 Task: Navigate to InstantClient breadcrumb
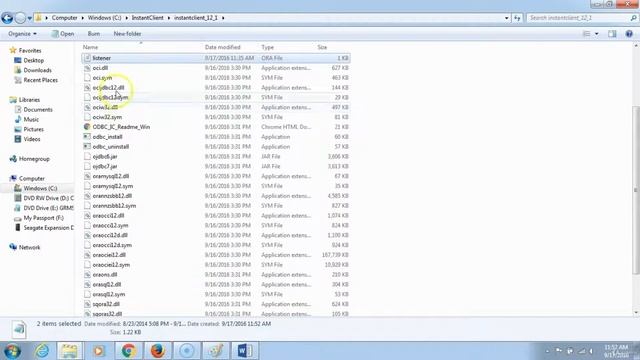tap(147, 18)
